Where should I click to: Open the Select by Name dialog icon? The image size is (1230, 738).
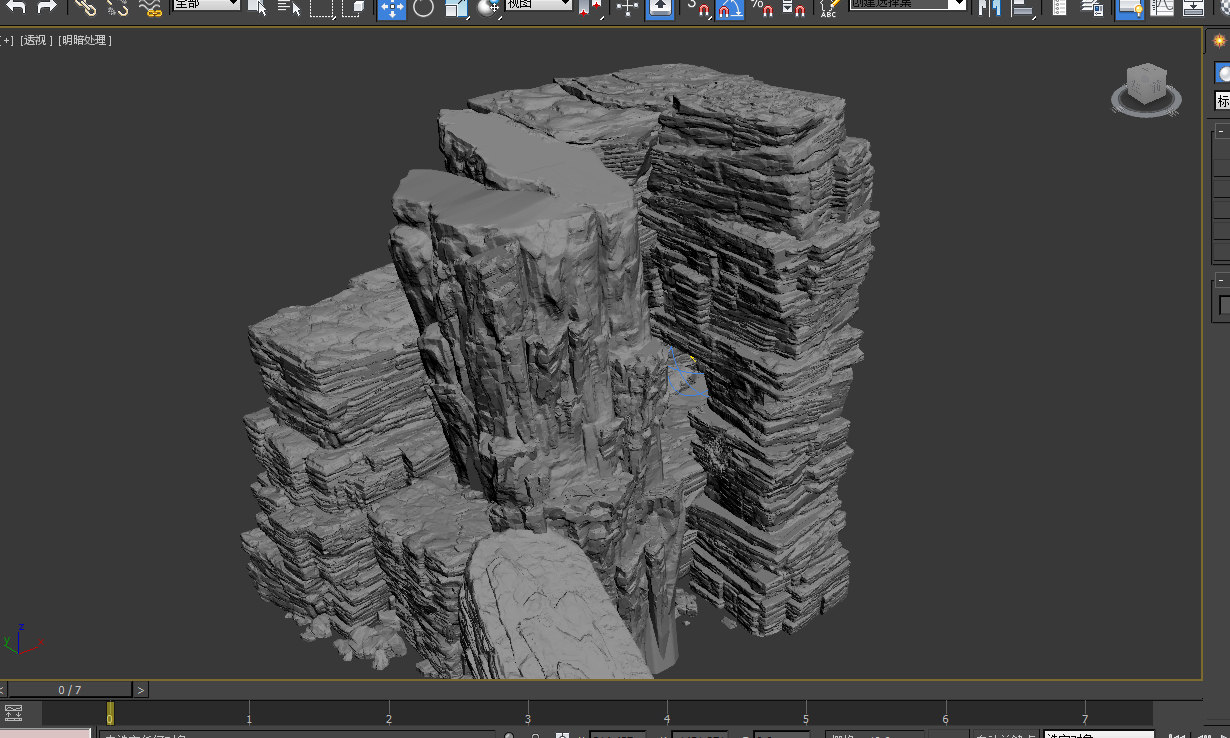[290, 9]
